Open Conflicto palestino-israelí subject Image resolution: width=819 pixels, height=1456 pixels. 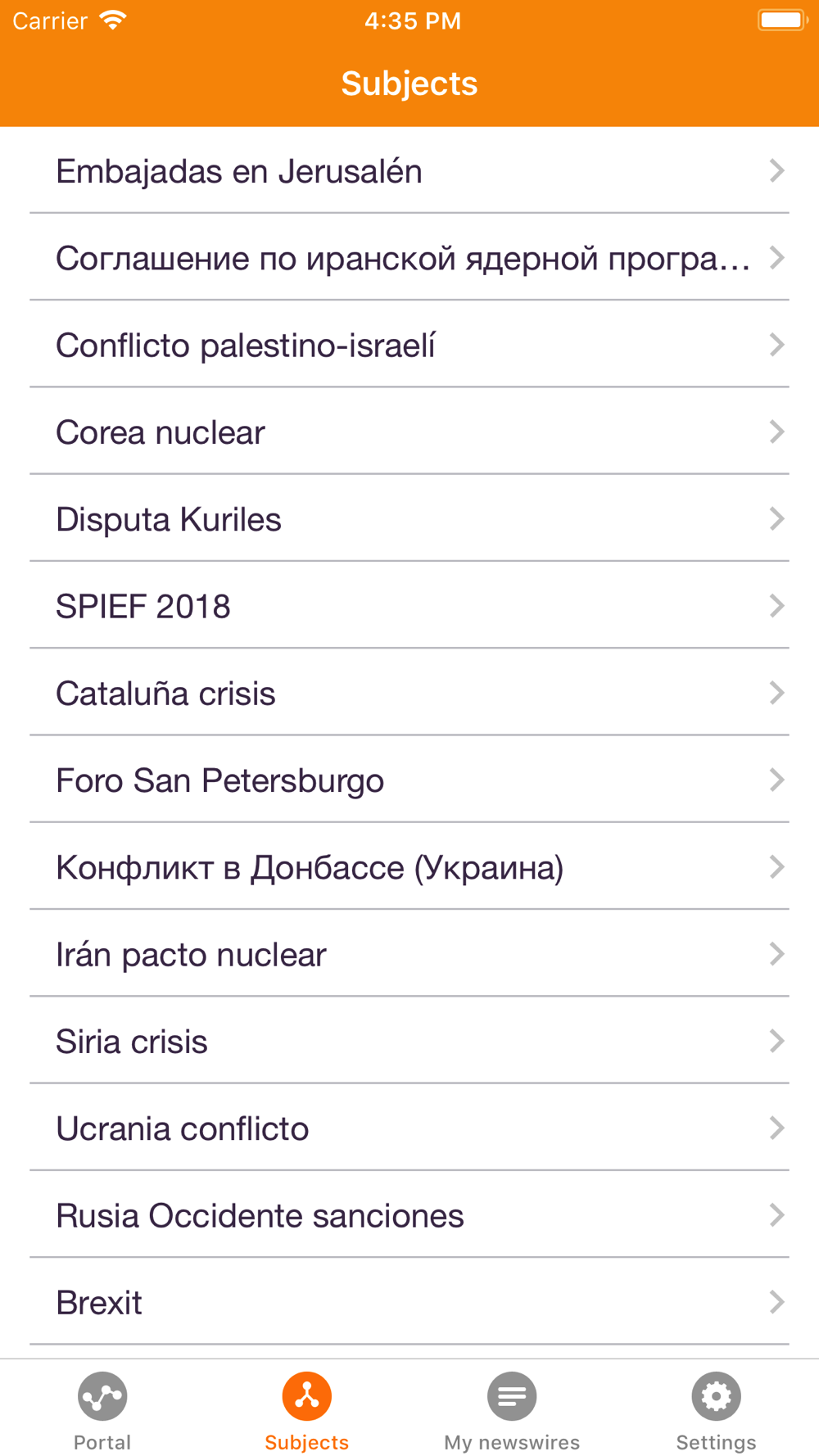pyautogui.click(x=246, y=346)
